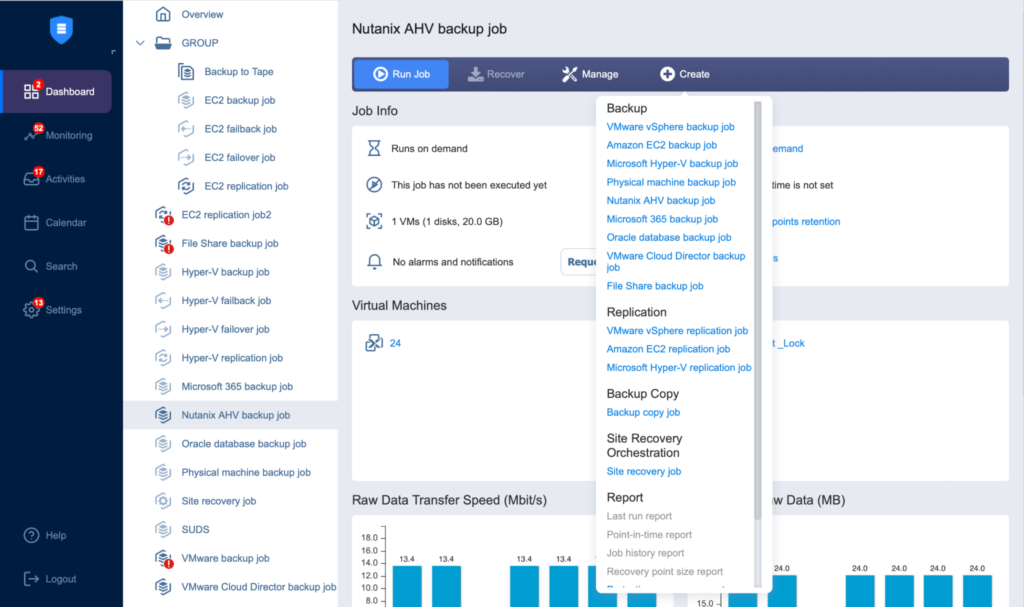This screenshot has height=607, width=1024.
Task: Select Hyper-V replication job in tree
Action: click(x=231, y=358)
